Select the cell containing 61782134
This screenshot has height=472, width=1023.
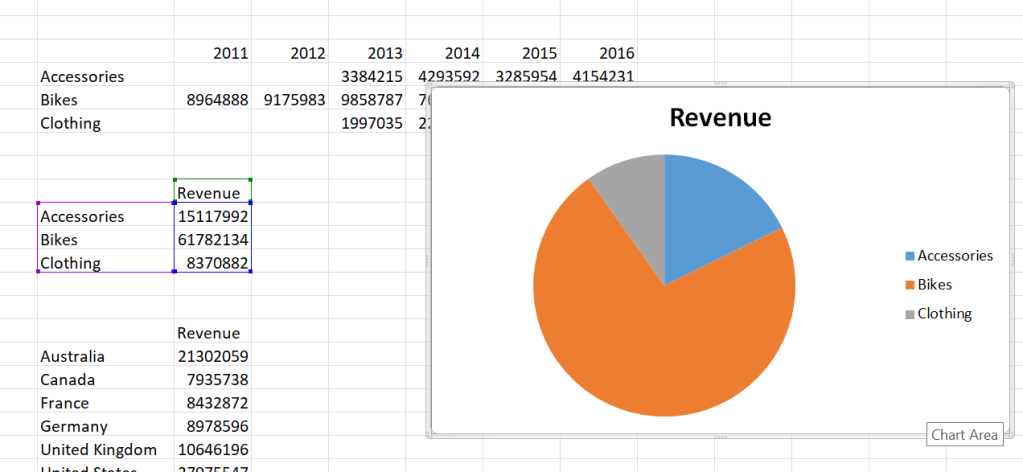click(x=212, y=240)
